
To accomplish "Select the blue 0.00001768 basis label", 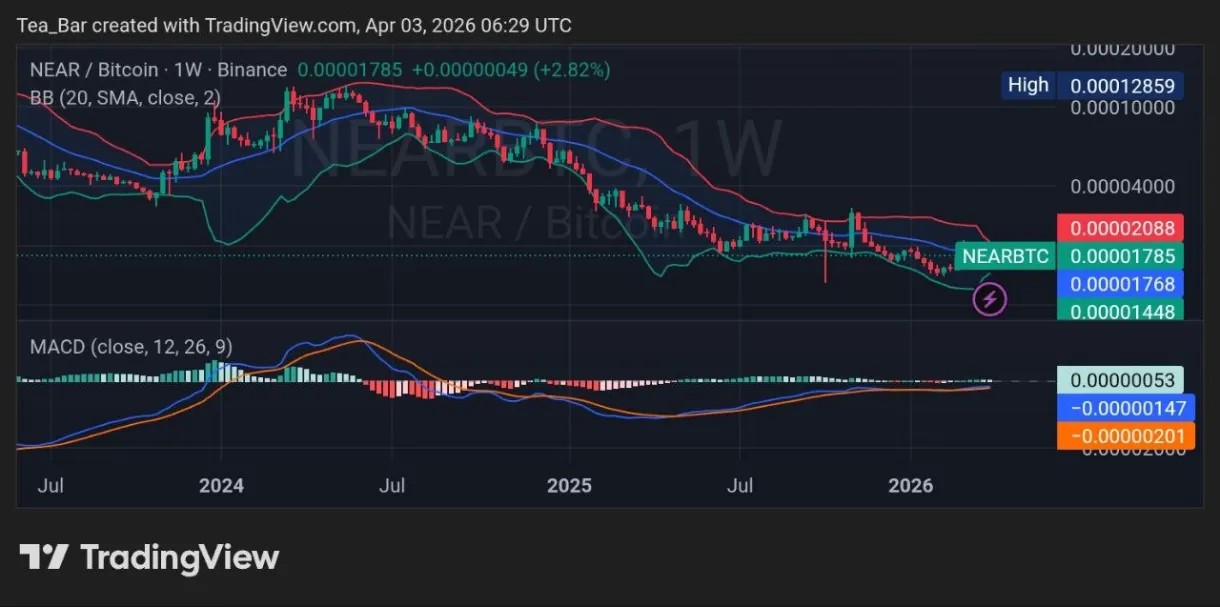I will [x=1120, y=285].
